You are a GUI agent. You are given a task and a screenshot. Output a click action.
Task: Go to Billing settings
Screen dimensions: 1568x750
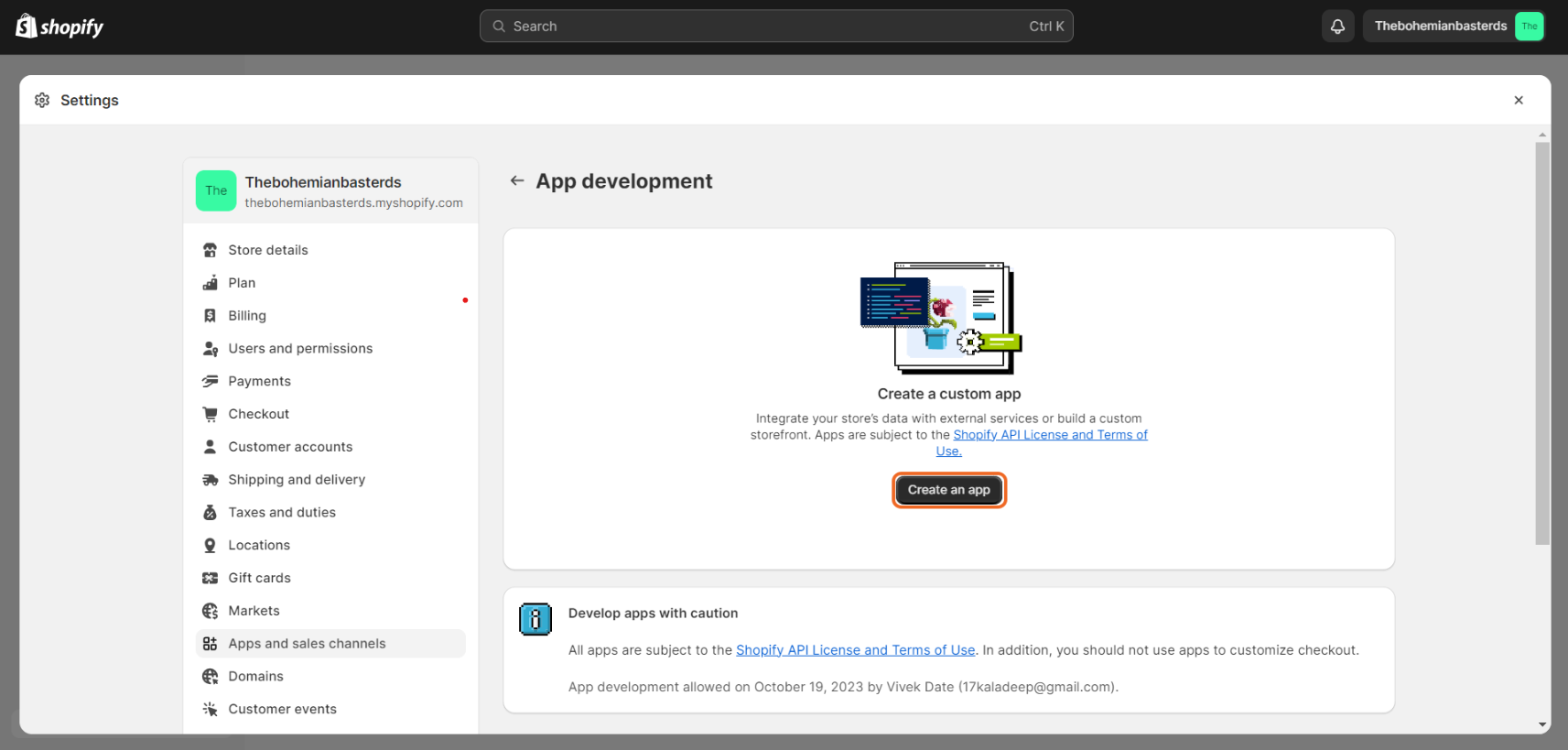tap(330, 316)
